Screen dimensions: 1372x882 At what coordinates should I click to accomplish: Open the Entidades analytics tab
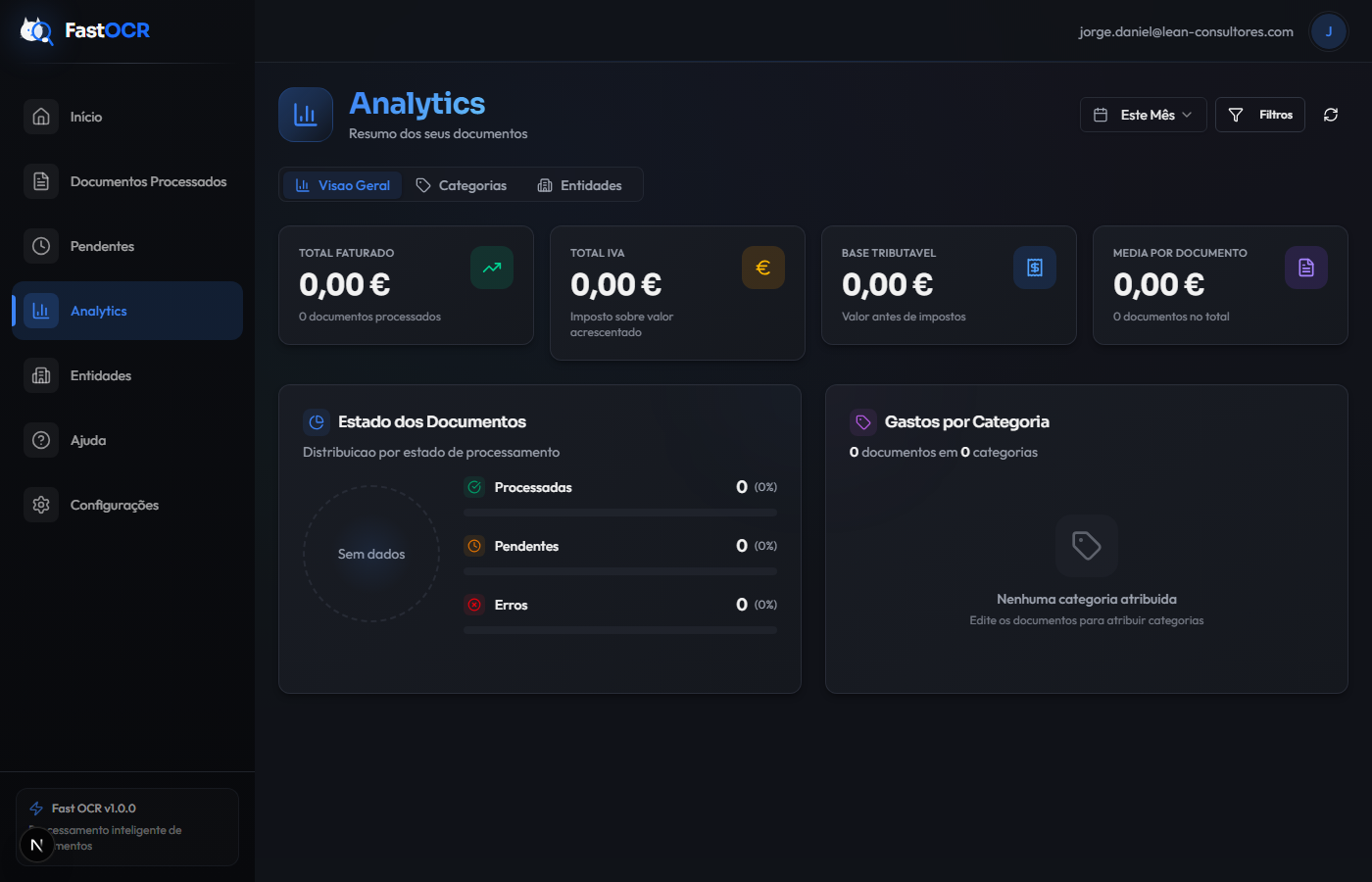[580, 184]
